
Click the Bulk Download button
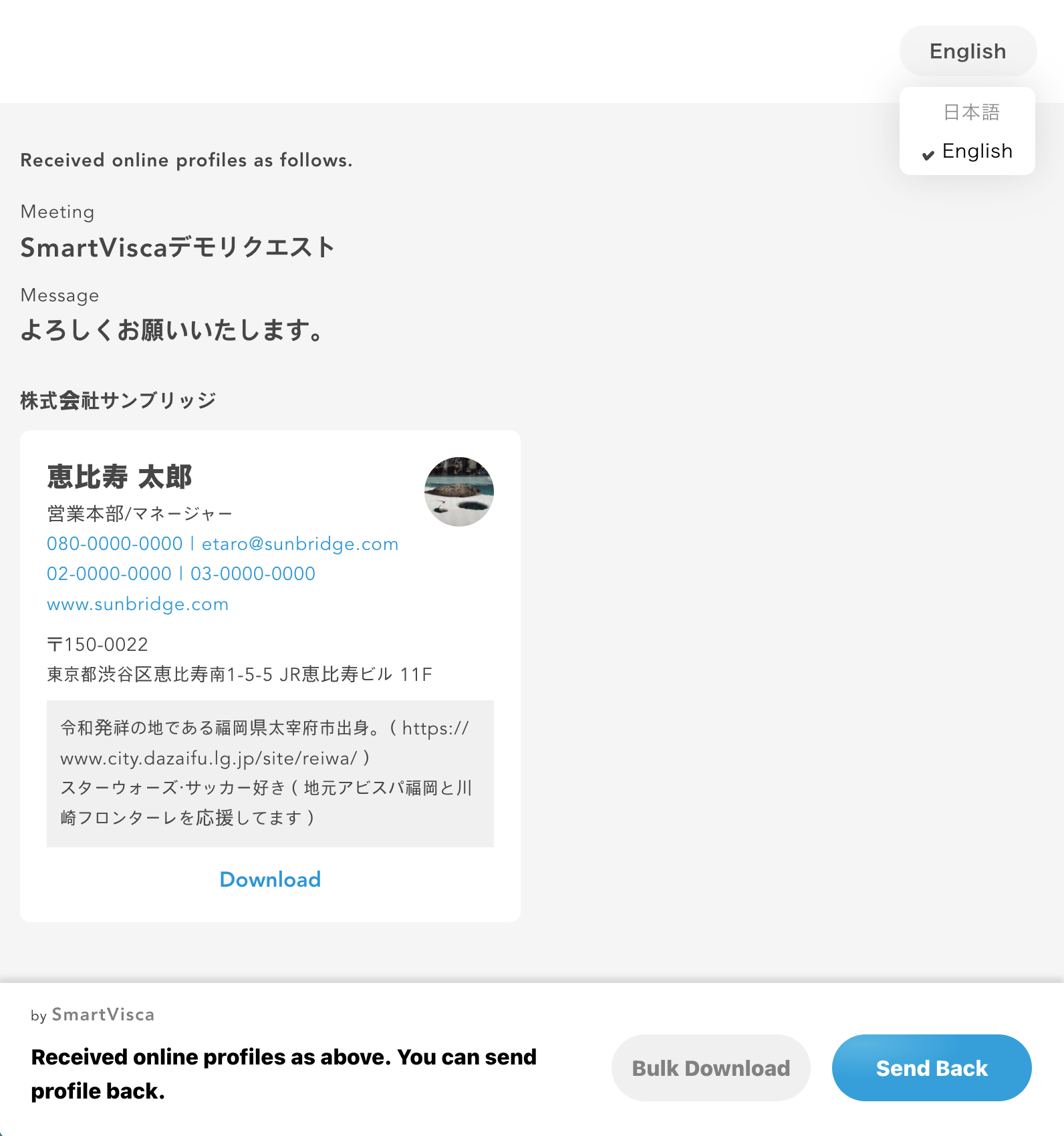point(711,1068)
